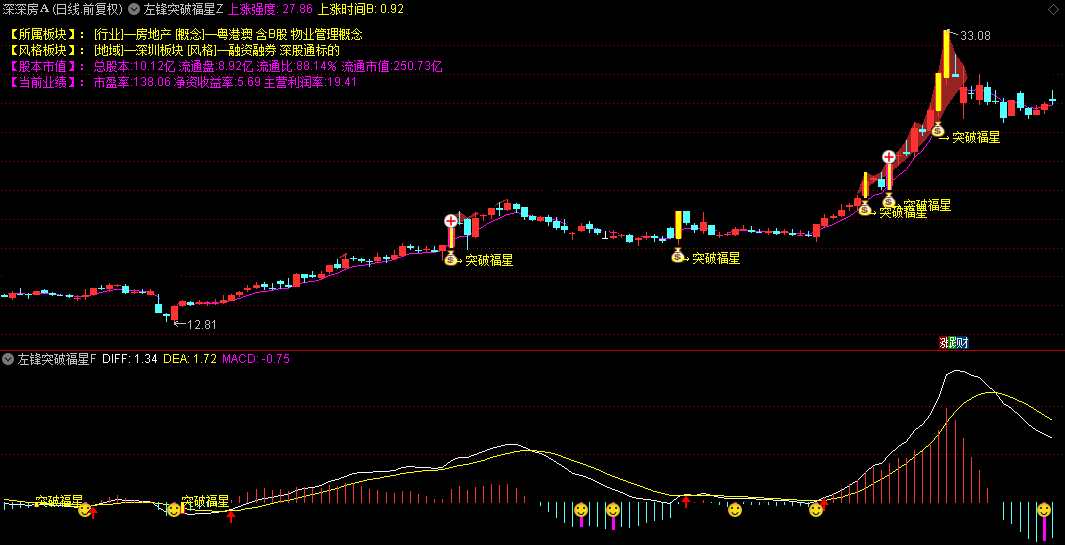Viewport: 1065px width, 545px height.
Task: Click the second smiley from the left
Action: (175, 509)
